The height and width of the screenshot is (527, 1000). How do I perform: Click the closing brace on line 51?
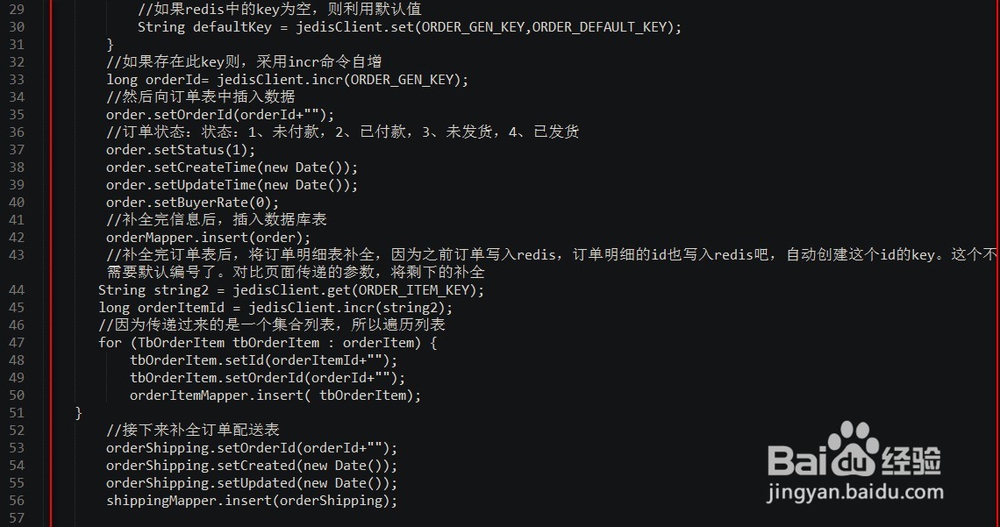tap(79, 412)
